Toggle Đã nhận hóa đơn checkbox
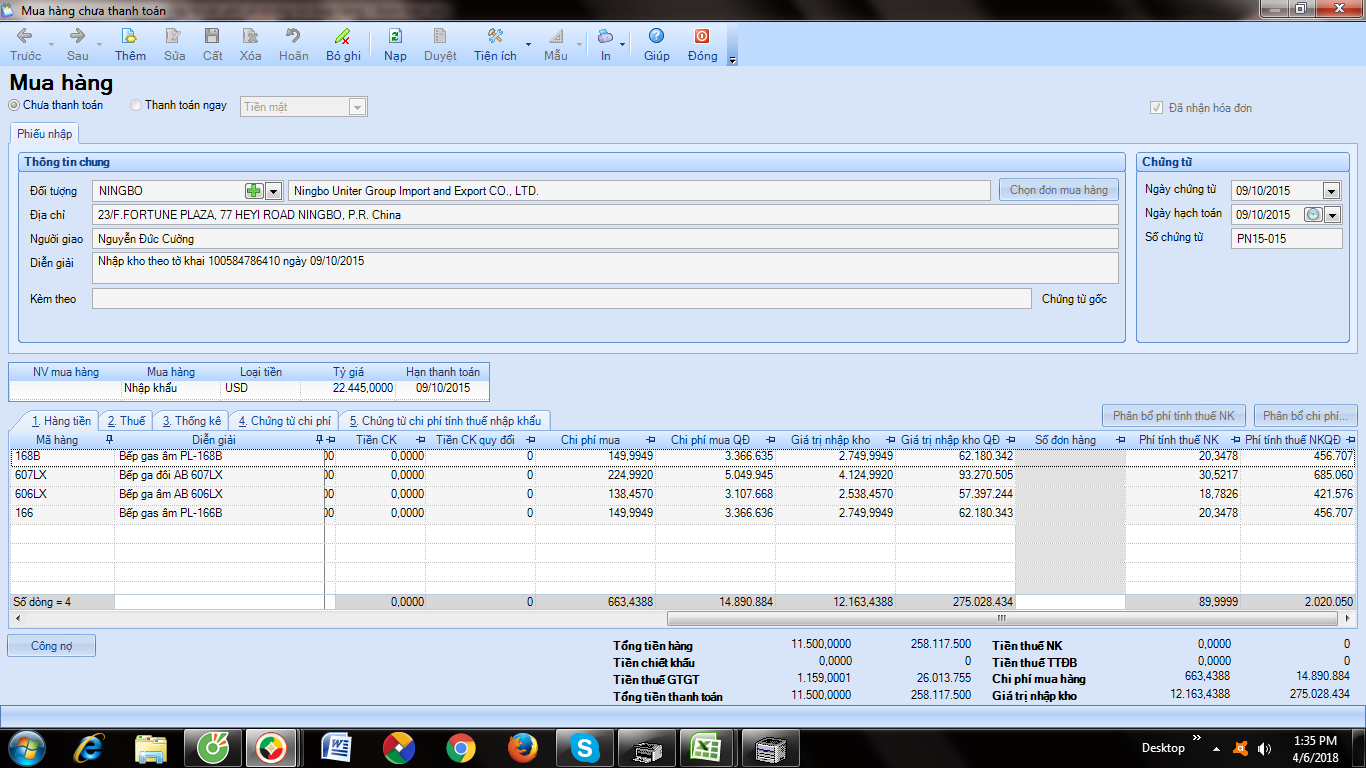The height and width of the screenshot is (768, 1366). pyautogui.click(x=1157, y=108)
